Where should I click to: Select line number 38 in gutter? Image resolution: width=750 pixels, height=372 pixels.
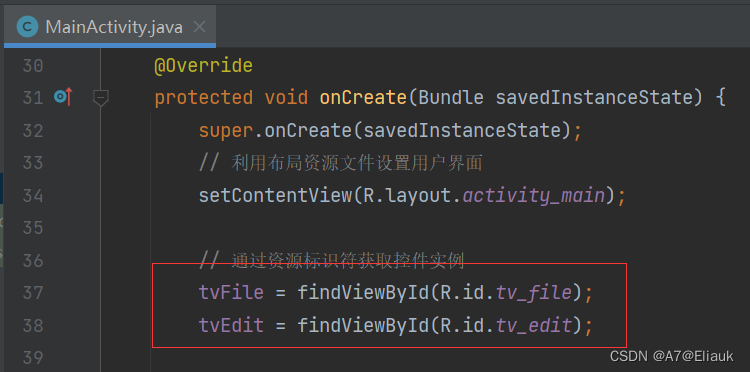click(33, 326)
